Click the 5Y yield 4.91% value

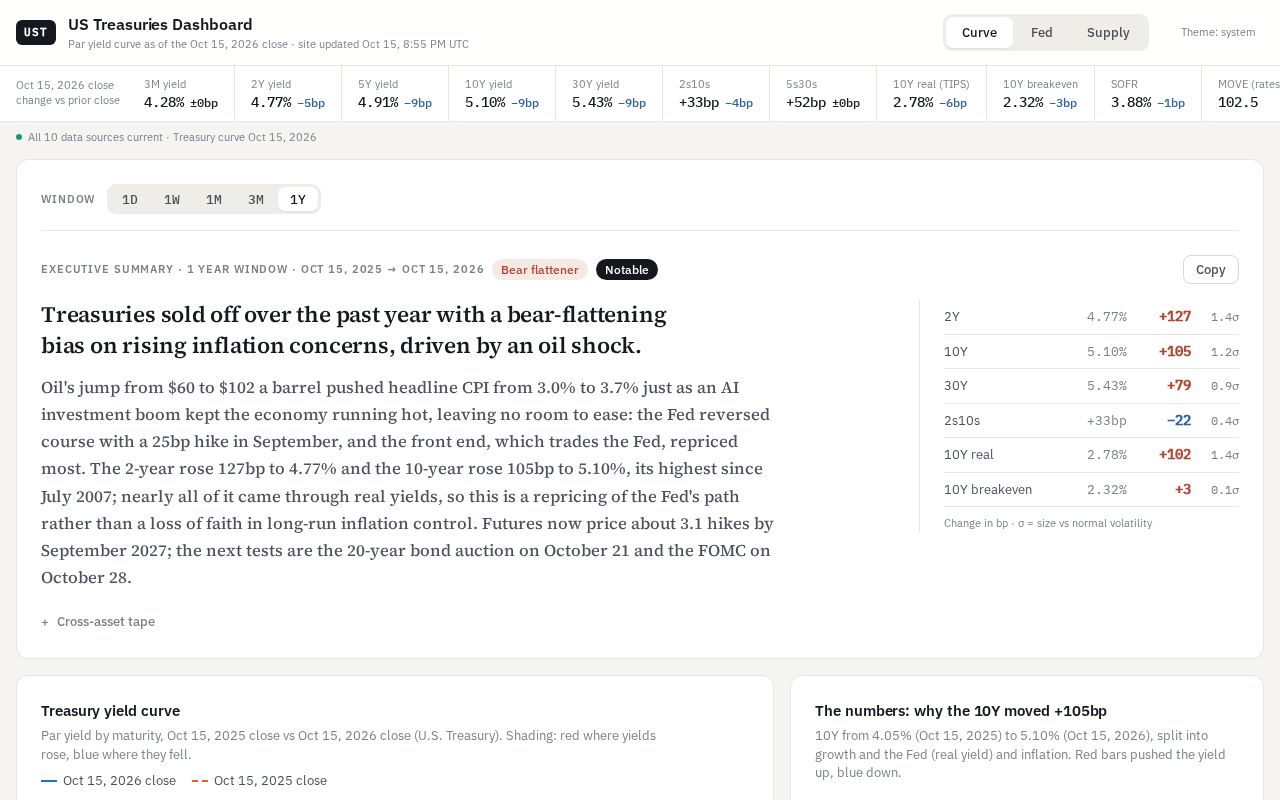[378, 102]
